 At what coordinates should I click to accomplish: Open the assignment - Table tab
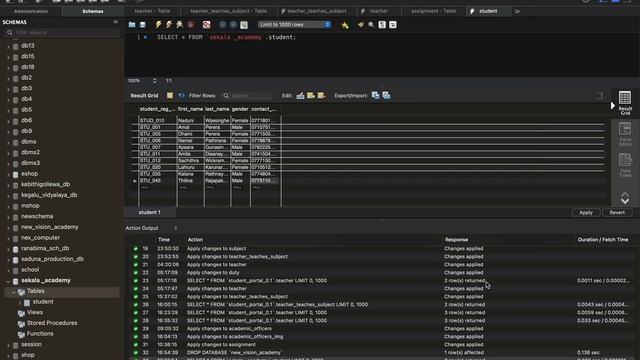point(433,11)
